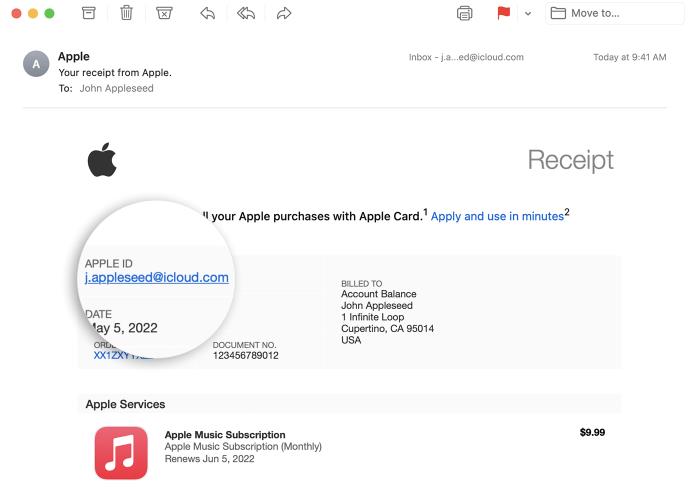The height and width of the screenshot is (495, 688).
Task: Close window with red button
Action: tap(16, 14)
